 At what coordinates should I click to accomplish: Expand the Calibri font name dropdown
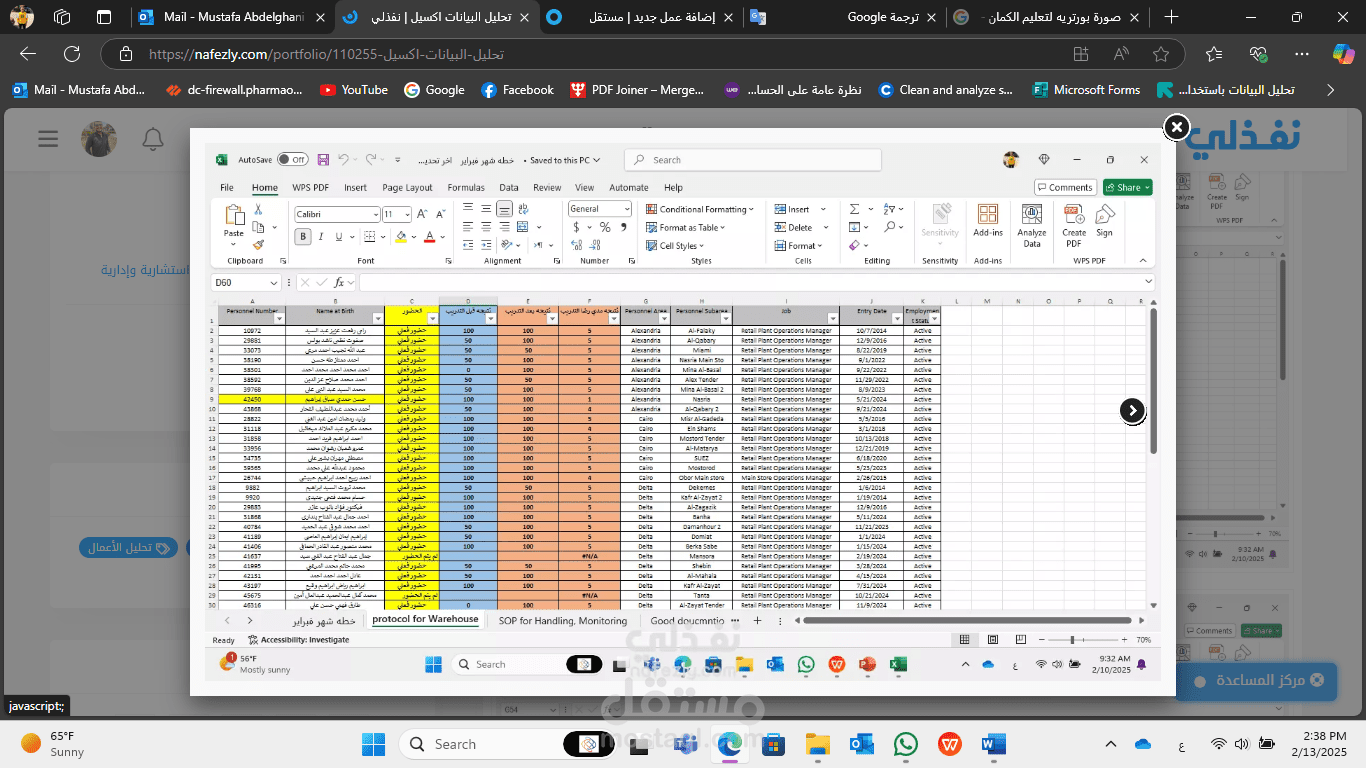coord(375,214)
